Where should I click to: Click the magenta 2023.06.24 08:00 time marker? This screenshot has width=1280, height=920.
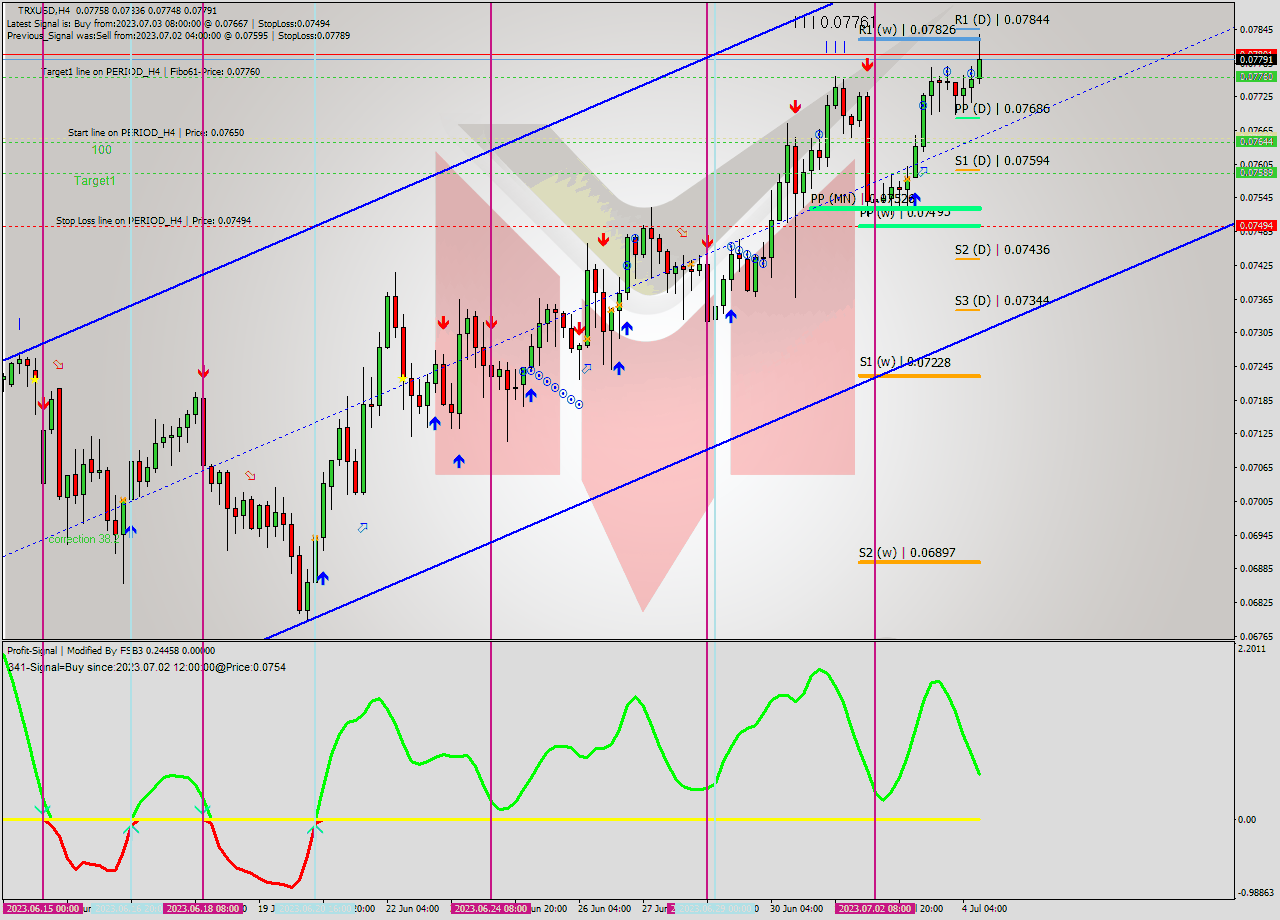click(x=490, y=909)
